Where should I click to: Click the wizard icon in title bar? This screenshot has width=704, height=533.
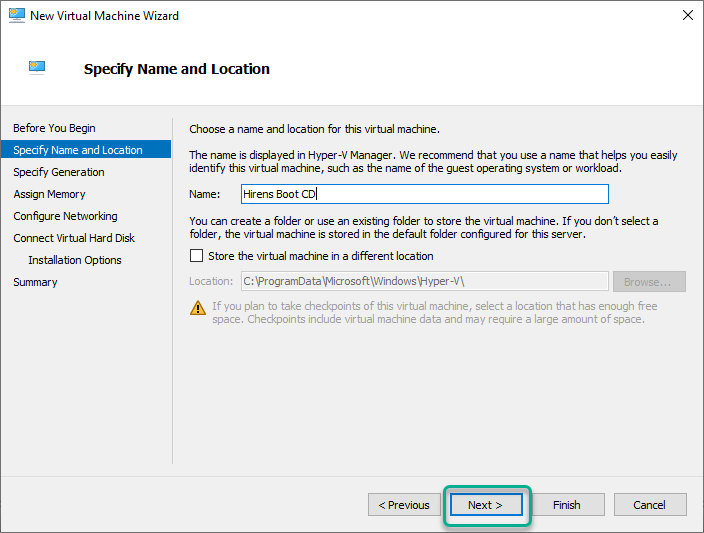click(17, 15)
